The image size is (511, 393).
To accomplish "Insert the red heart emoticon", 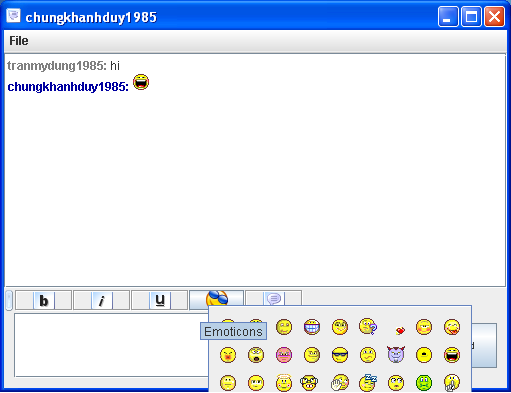I will (x=400, y=331).
